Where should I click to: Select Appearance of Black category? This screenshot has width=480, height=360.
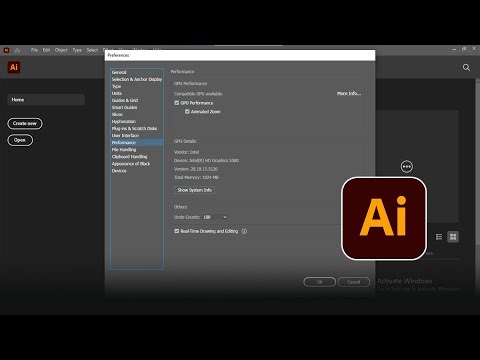tap(137, 163)
